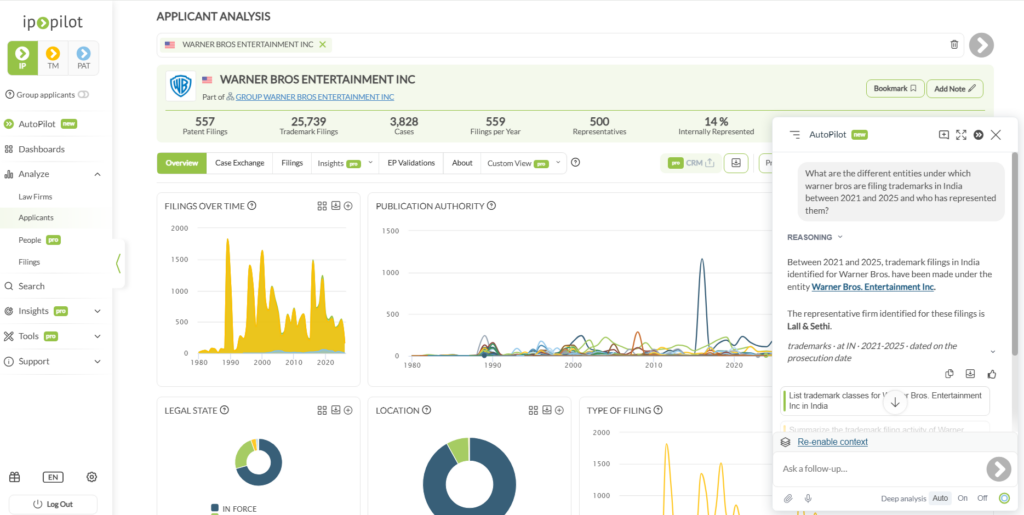
Task: Download the Filings Over Time chart
Action: click(336, 206)
